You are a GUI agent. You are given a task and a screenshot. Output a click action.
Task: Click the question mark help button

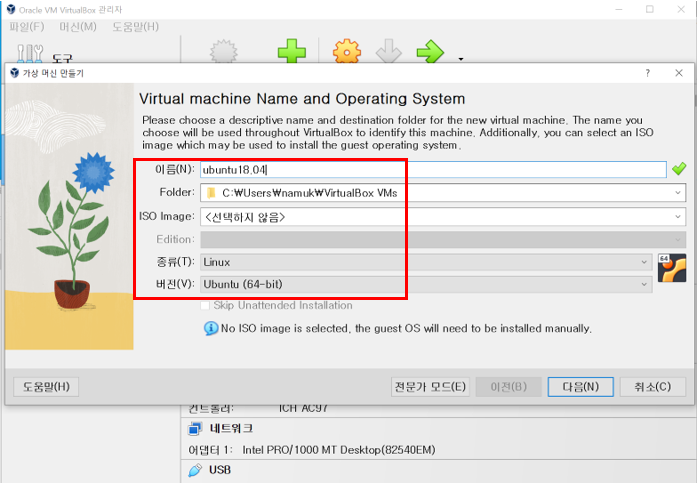(647, 73)
